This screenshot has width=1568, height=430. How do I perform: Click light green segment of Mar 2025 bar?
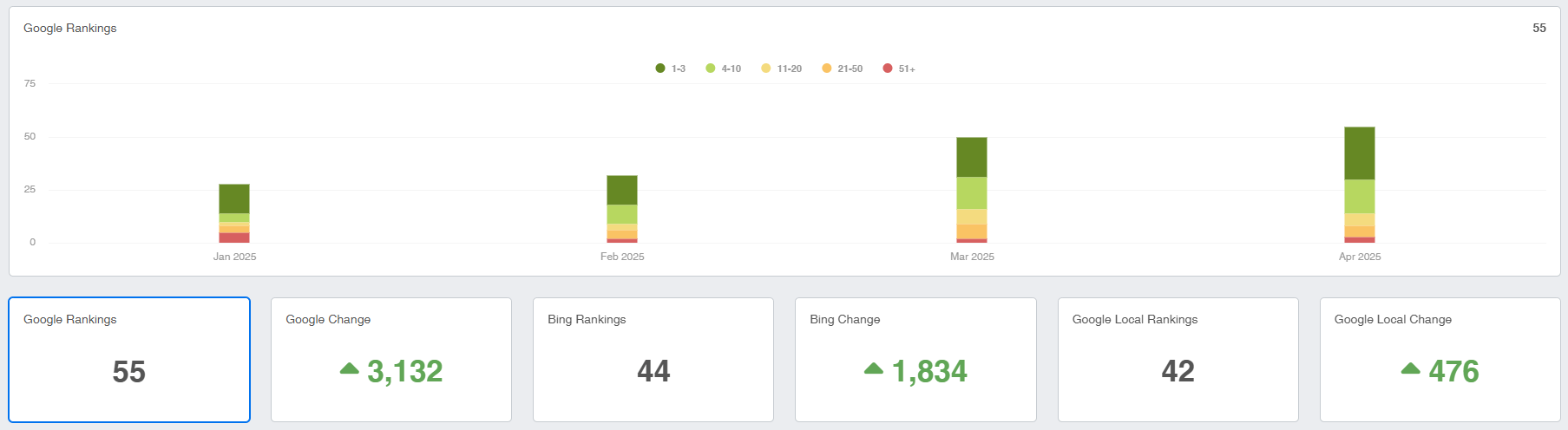tap(971, 192)
